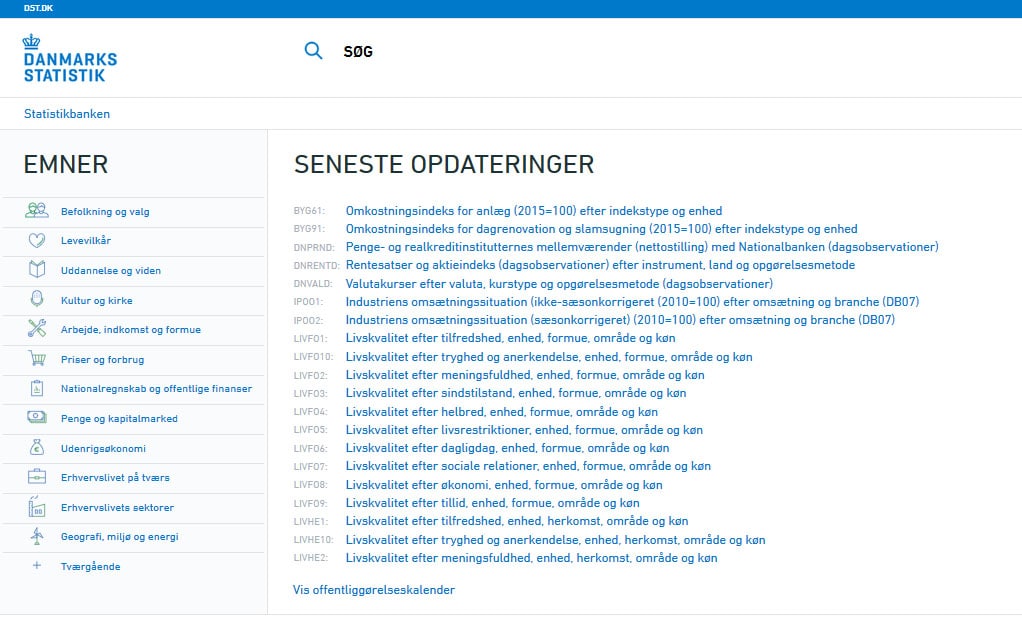The width and height of the screenshot is (1022, 627).
Task: Open Vis offentliggørelseskalender link
Action: coord(374,590)
